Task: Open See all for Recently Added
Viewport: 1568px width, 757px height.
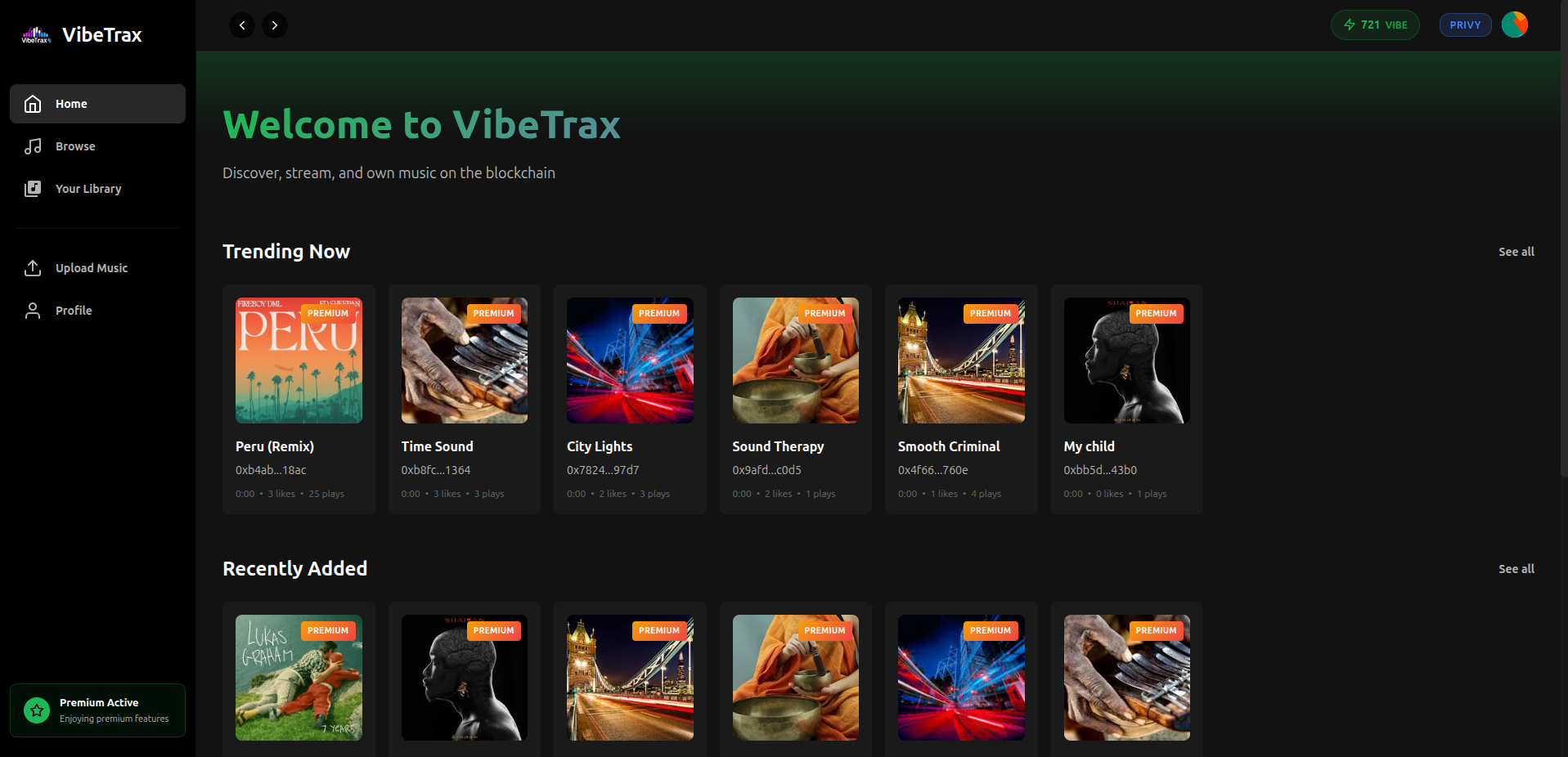Action: 1516,568
